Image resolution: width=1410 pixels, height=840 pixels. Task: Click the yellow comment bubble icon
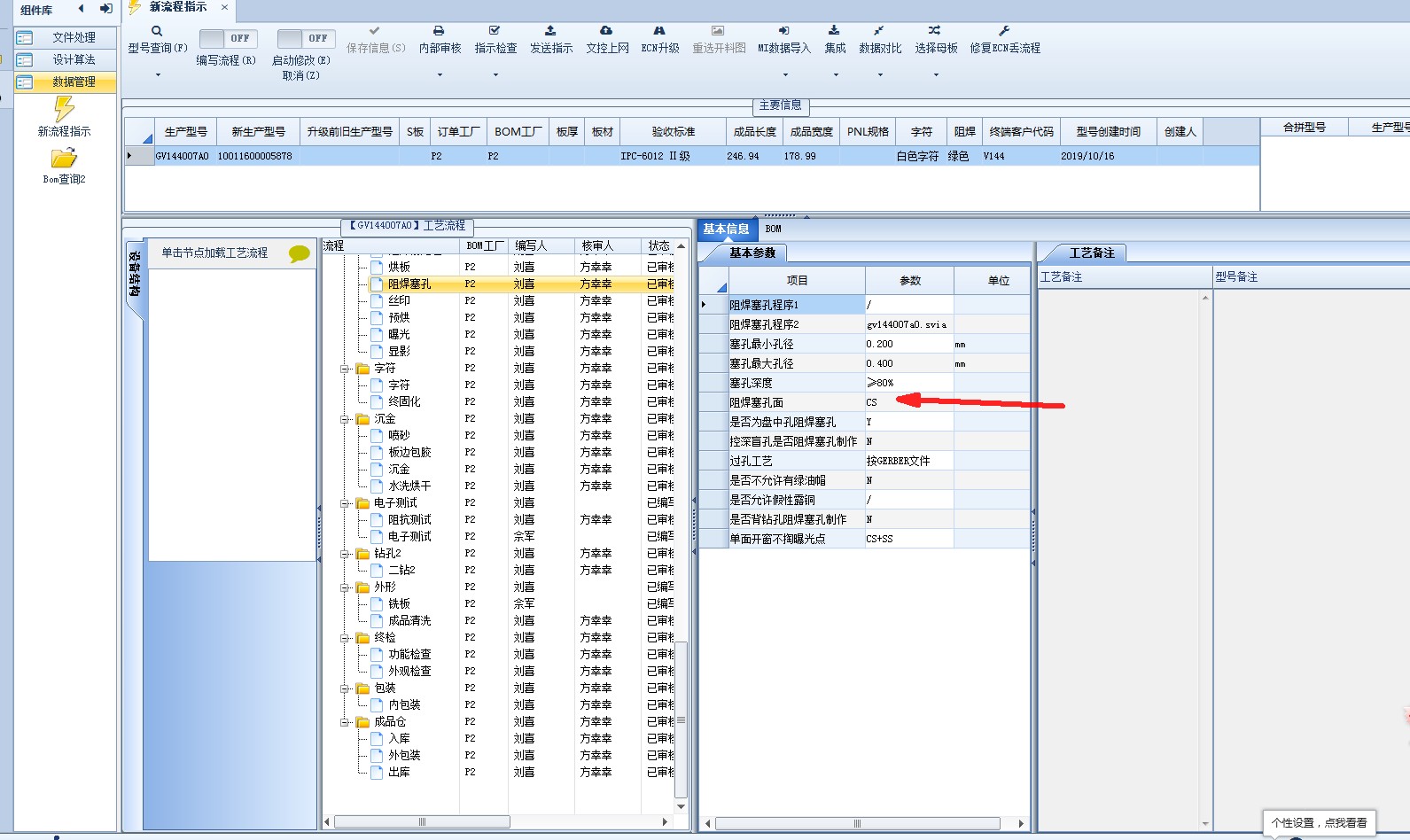[x=300, y=254]
